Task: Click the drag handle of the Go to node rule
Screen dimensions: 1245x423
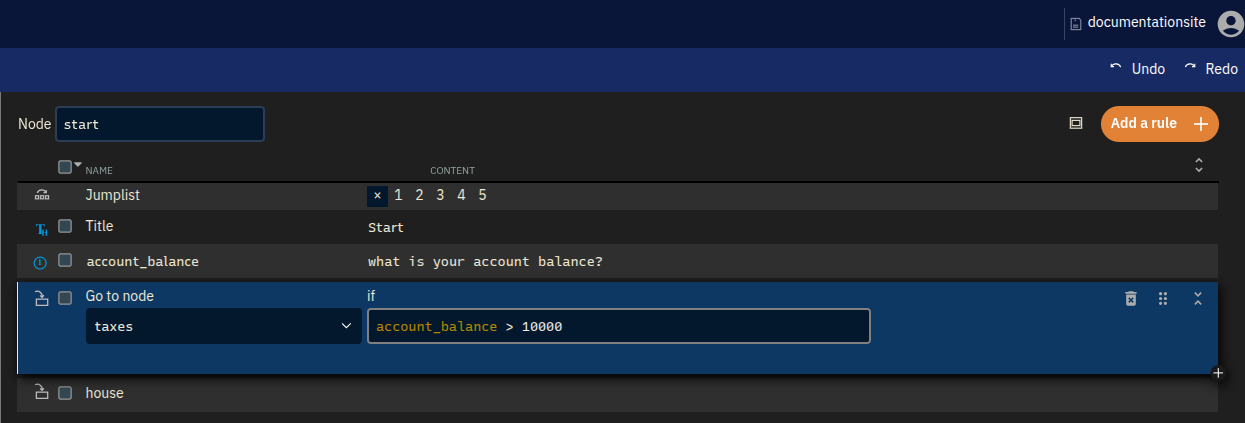Action: (x=1163, y=298)
